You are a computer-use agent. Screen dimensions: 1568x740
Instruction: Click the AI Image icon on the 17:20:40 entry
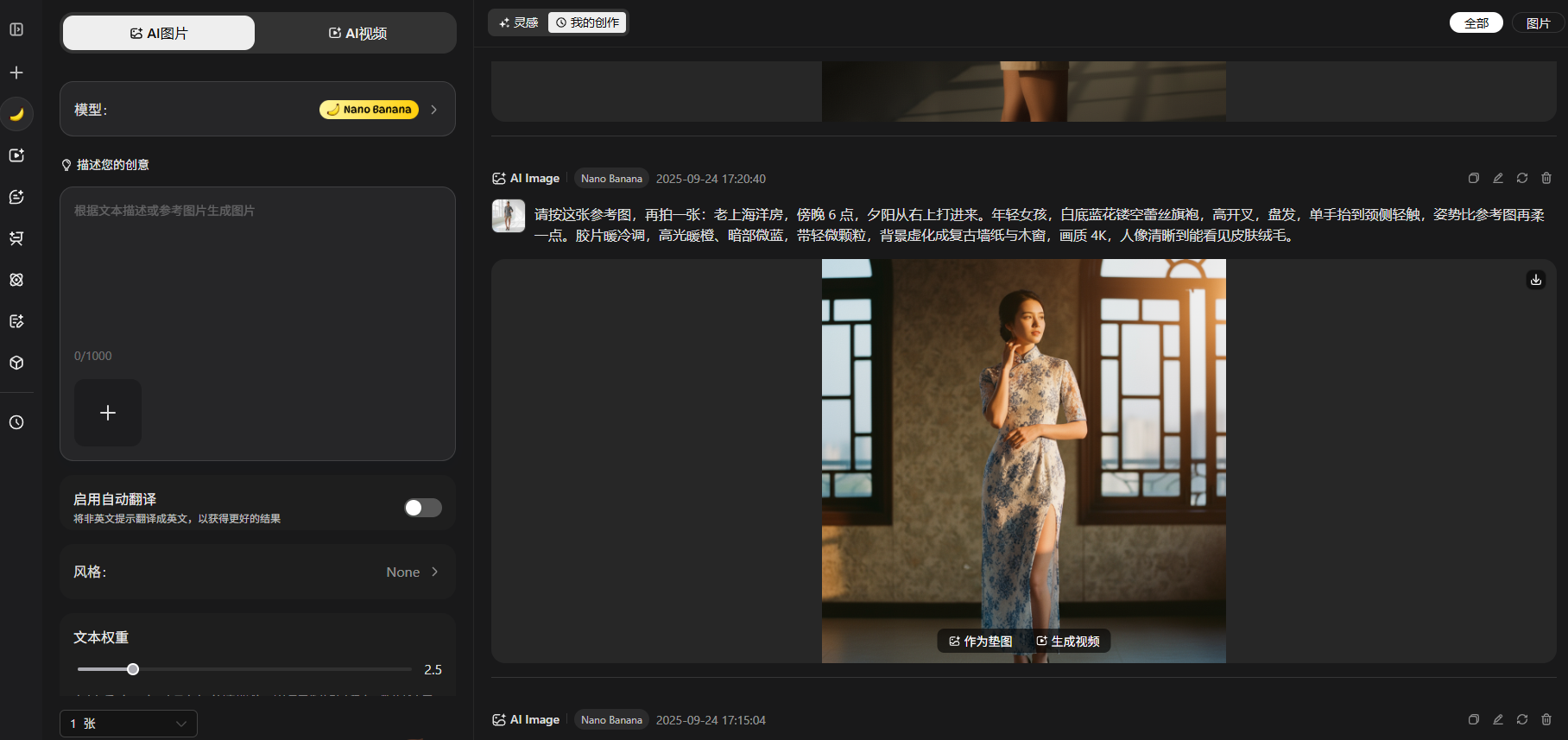click(x=499, y=179)
